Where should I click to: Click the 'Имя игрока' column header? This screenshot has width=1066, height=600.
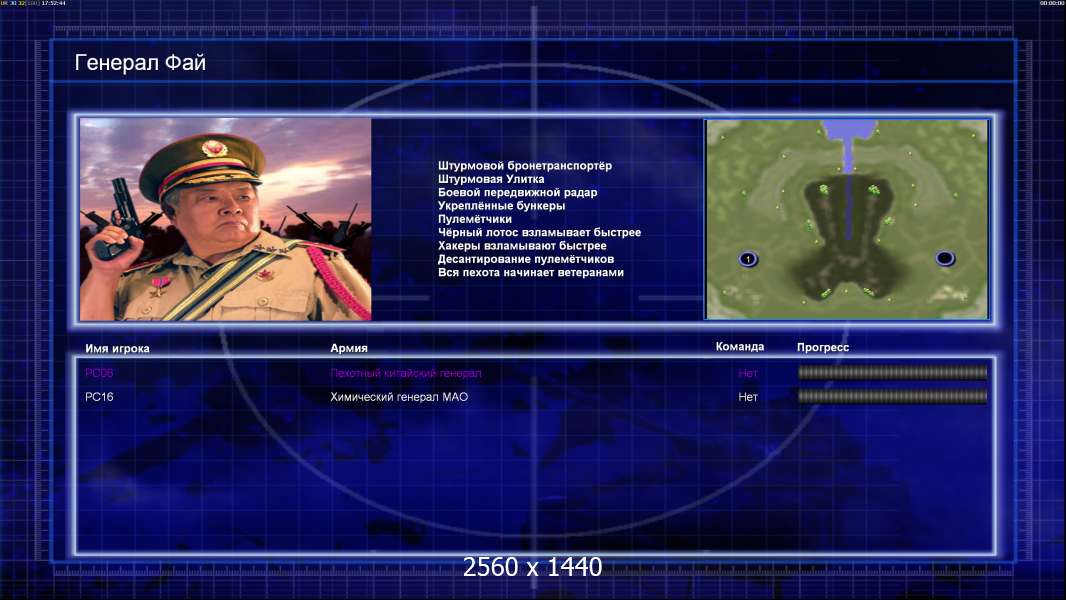pos(117,349)
